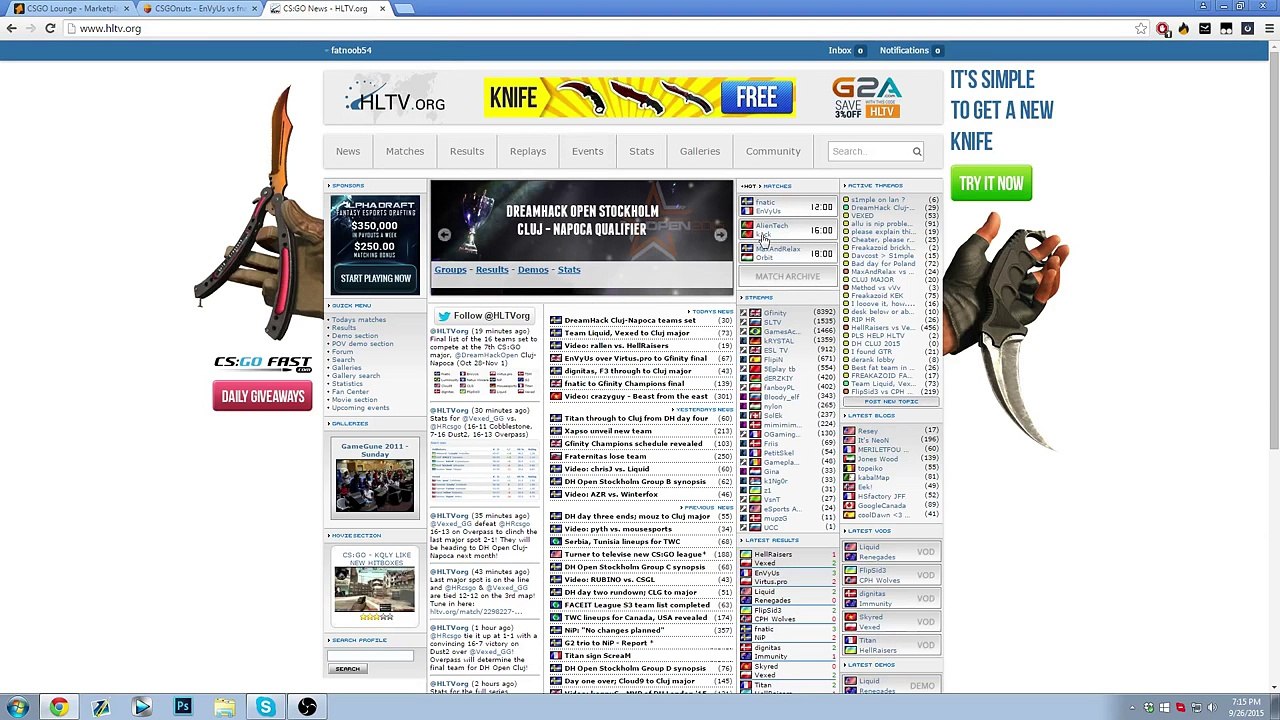This screenshot has height=720, width=1280.
Task: Open the Galleries menu
Action: [700, 152]
